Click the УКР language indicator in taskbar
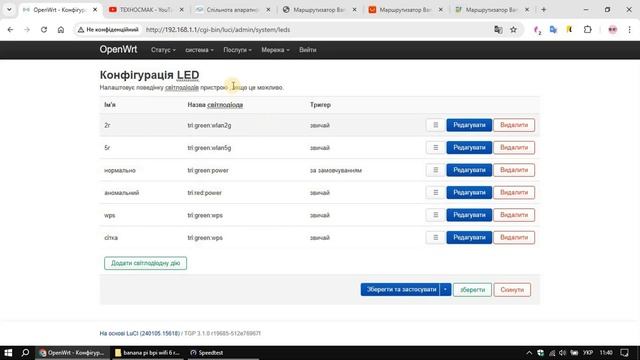Screen dimensions: 640x360 pos(588,353)
